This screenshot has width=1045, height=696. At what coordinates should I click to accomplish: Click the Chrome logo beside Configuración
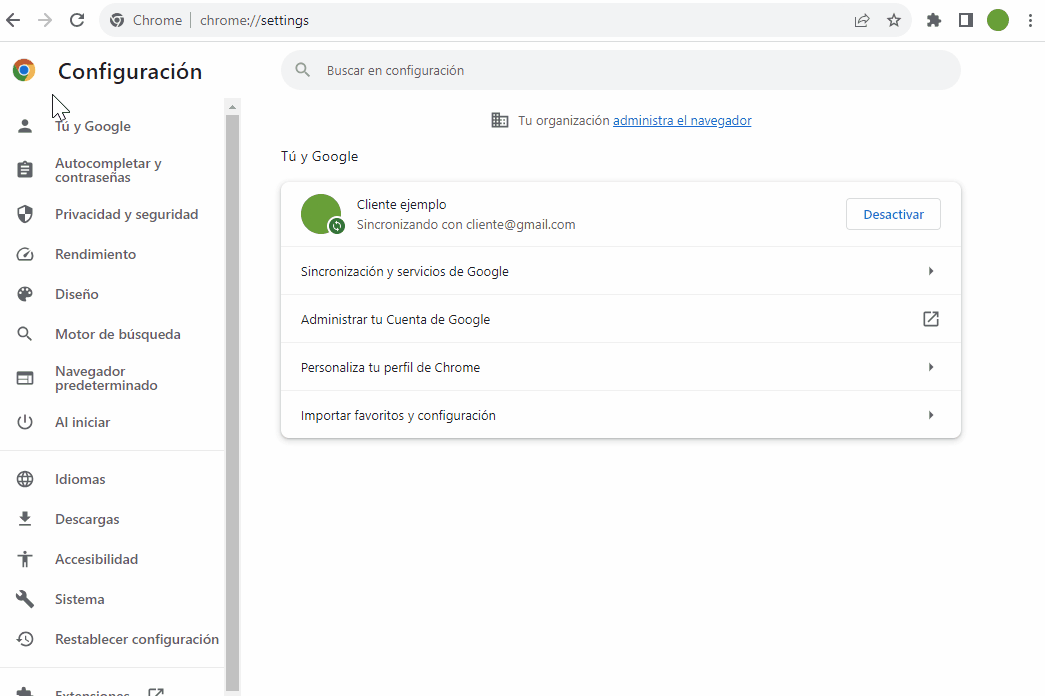click(24, 70)
